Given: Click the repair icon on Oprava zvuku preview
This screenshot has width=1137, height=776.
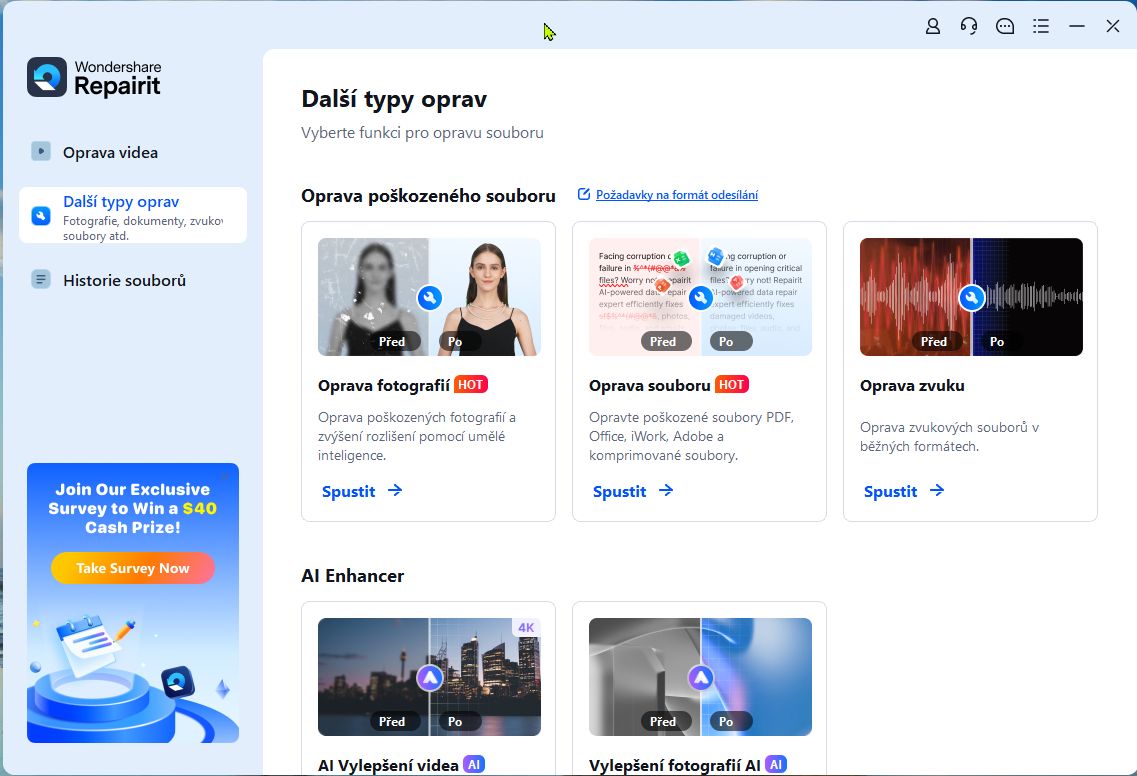Looking at the screenshot, I should click(x=972, y=297).
